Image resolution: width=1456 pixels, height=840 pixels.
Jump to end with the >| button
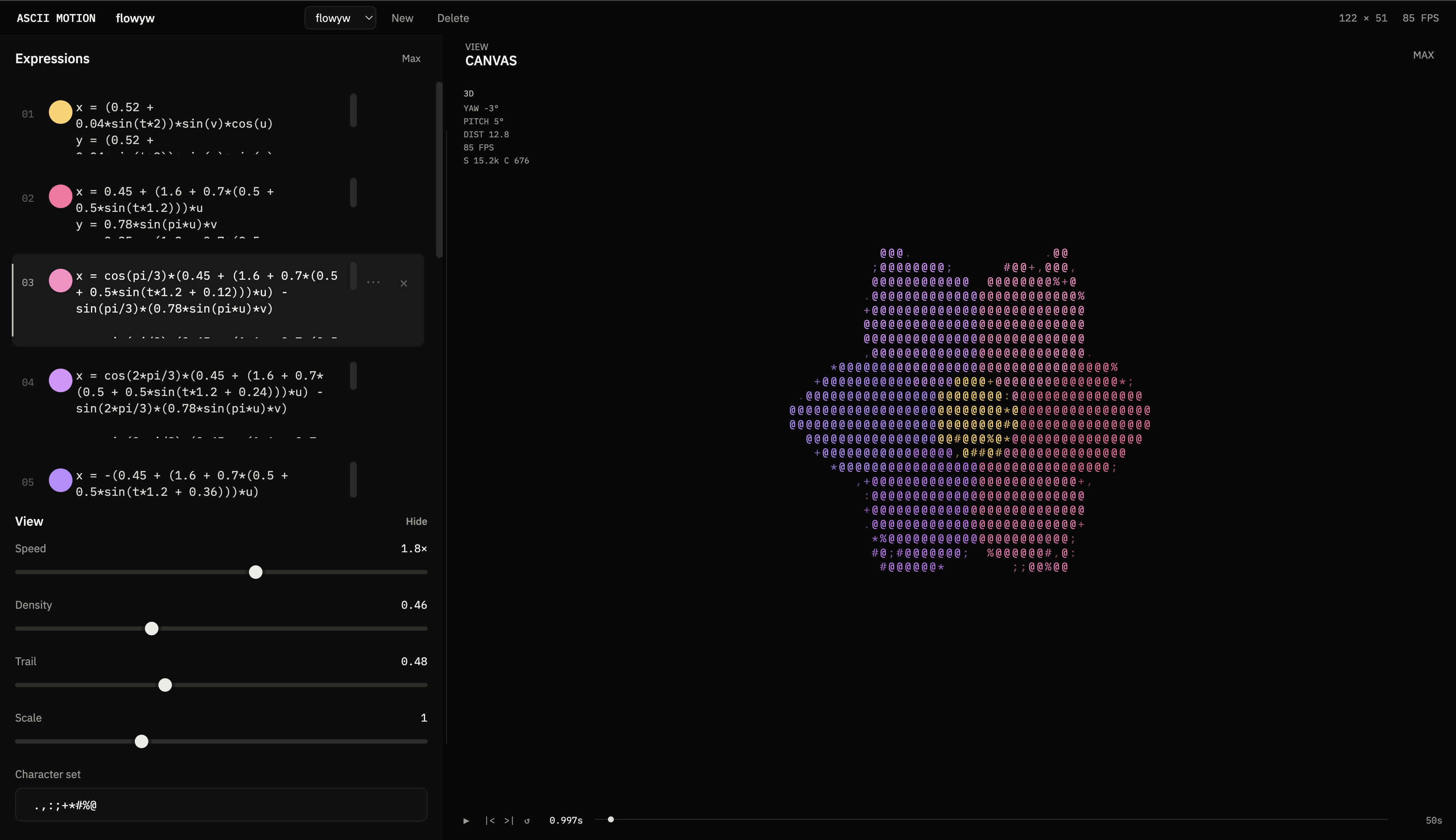click(509, 820)
